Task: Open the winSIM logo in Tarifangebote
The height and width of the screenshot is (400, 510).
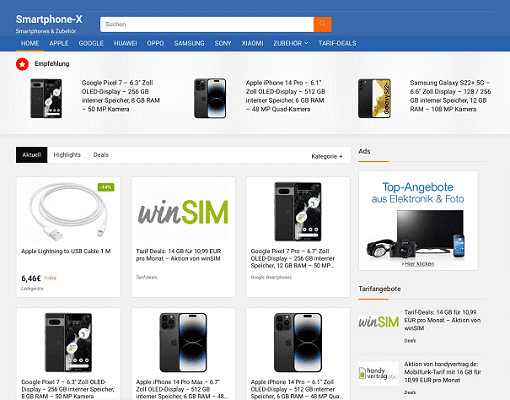Action: (378, 322)
